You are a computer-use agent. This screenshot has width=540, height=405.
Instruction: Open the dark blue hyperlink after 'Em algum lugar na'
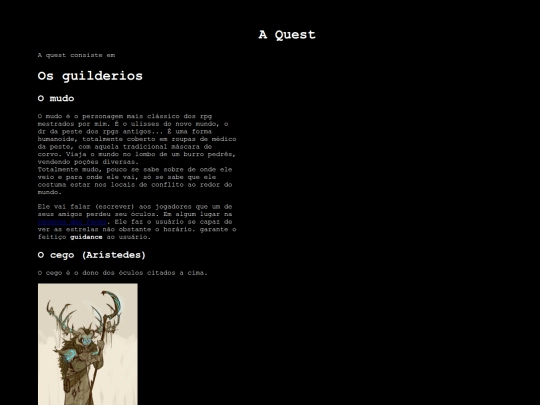[x=72, y=222]
